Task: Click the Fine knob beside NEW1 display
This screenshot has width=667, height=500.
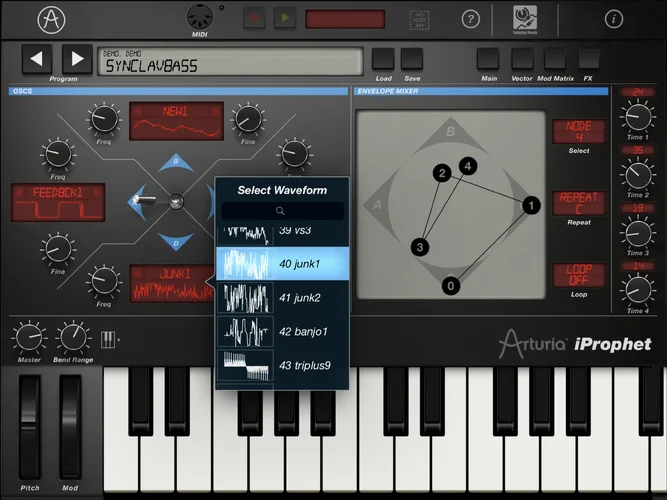Action: [248, 119]
